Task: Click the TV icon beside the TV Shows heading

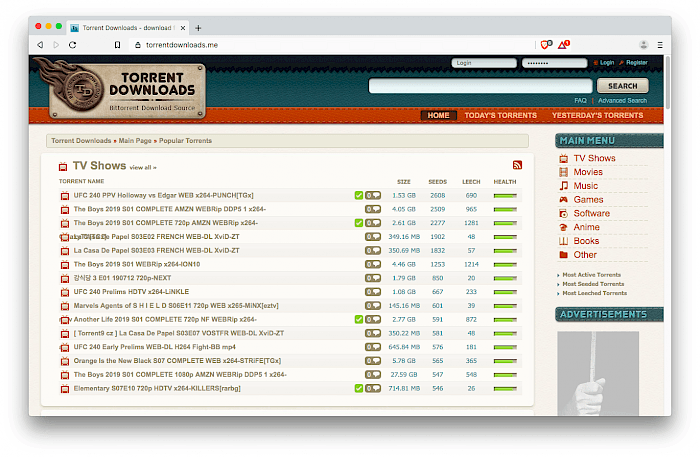Action: [63, 166]
